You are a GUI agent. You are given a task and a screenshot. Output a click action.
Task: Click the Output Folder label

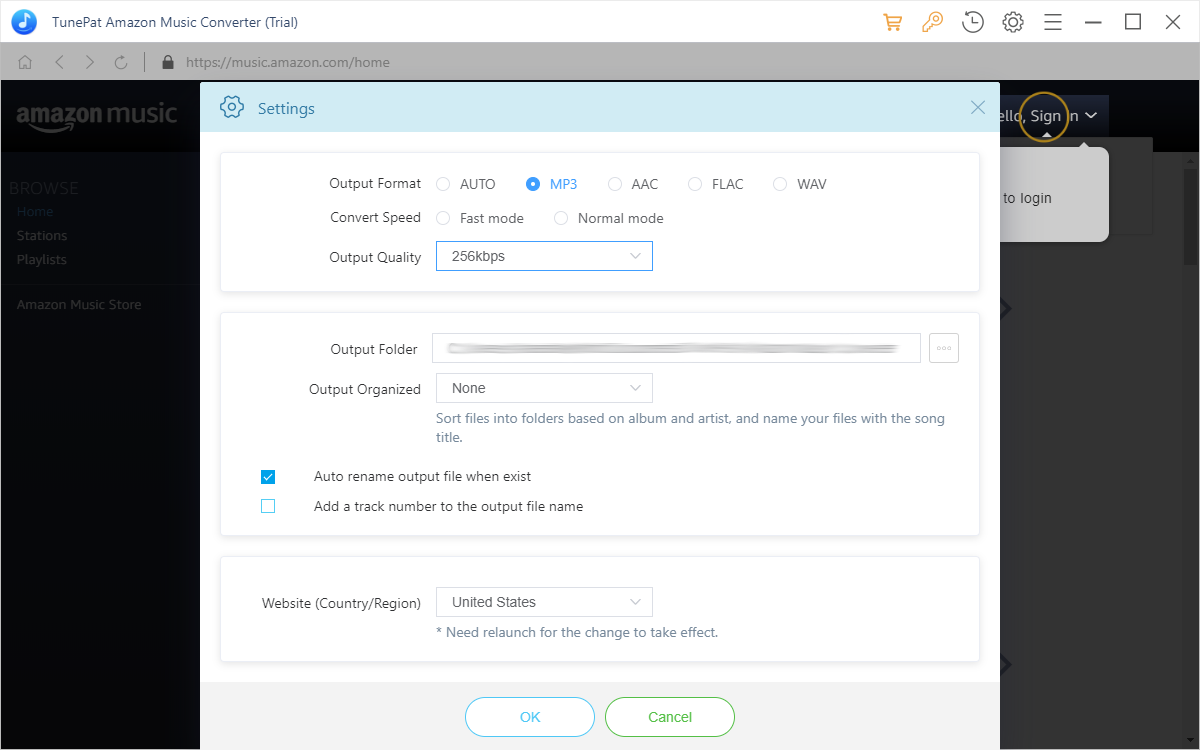[374, 349]
